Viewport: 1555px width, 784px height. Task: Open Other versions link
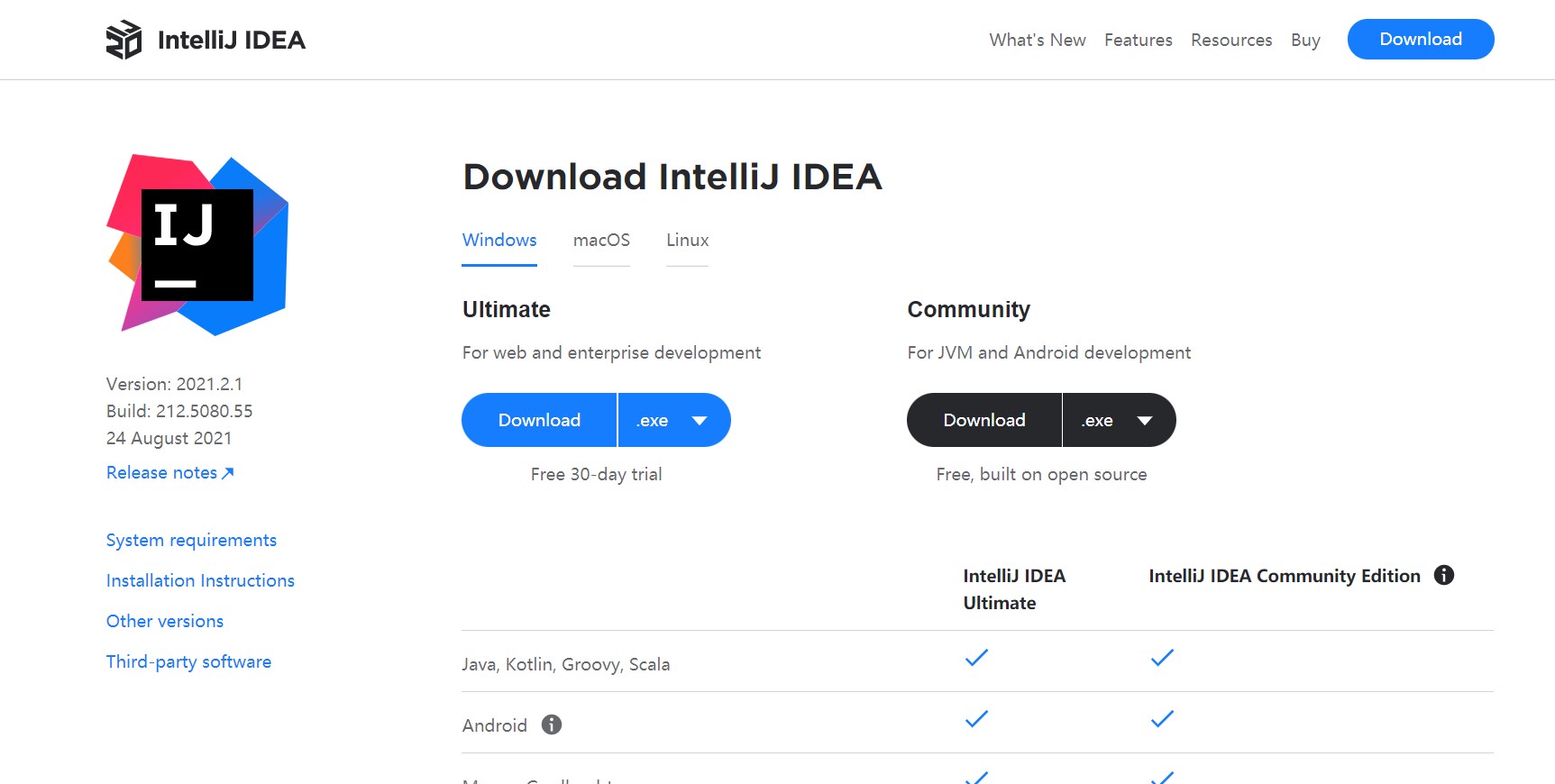(165, 621)
